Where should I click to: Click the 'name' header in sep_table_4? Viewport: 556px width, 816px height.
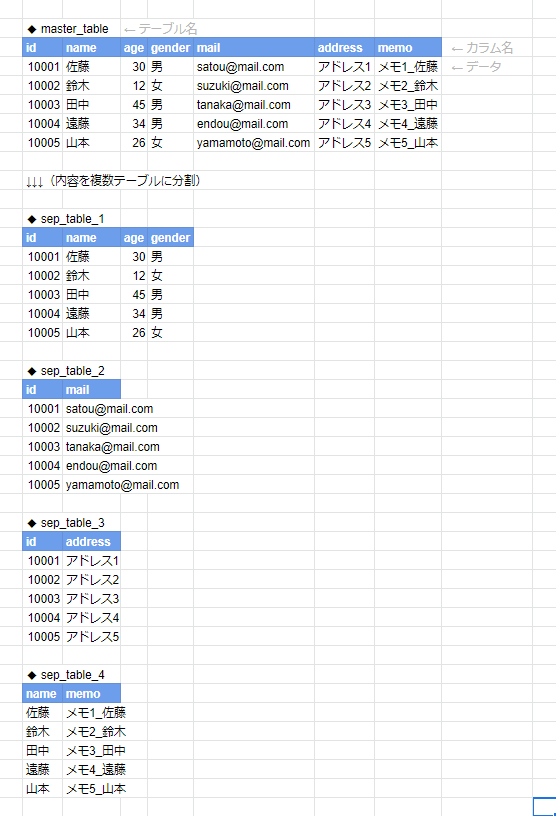click(x=43, y=694)
